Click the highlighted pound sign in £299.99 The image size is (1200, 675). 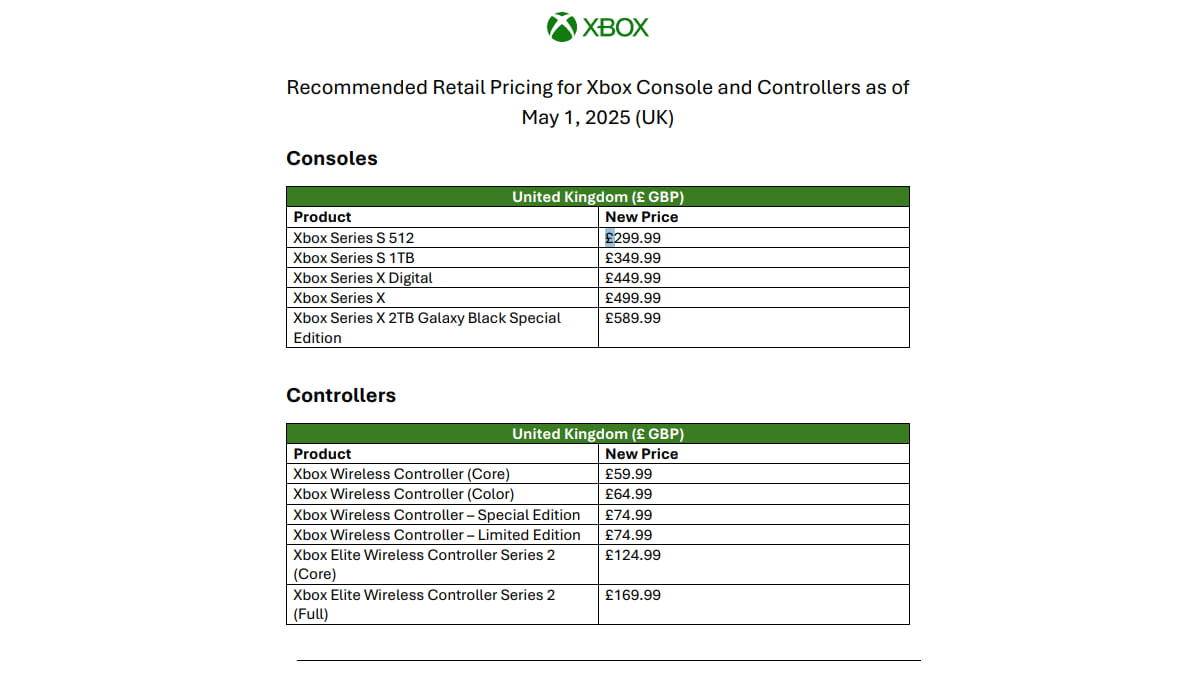click(x=610, y=238)
